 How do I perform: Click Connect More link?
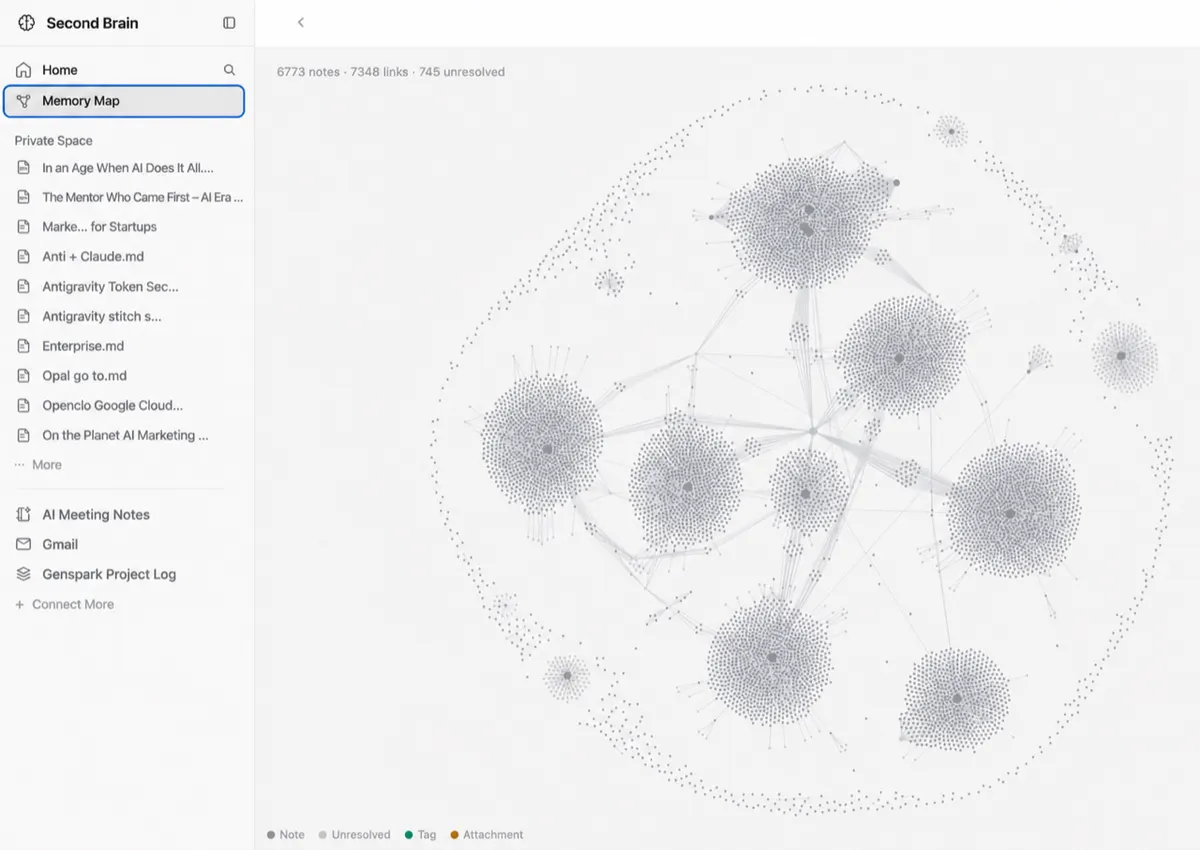(x=73, y=605)
